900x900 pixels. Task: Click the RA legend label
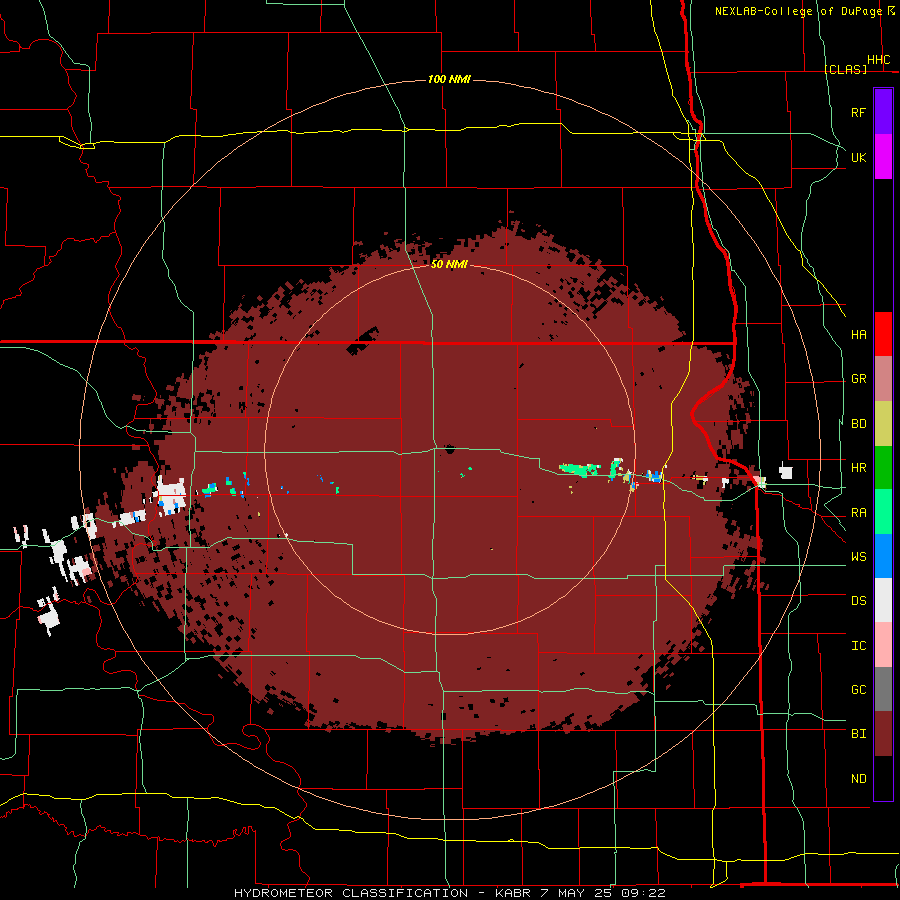pos(858,513)
